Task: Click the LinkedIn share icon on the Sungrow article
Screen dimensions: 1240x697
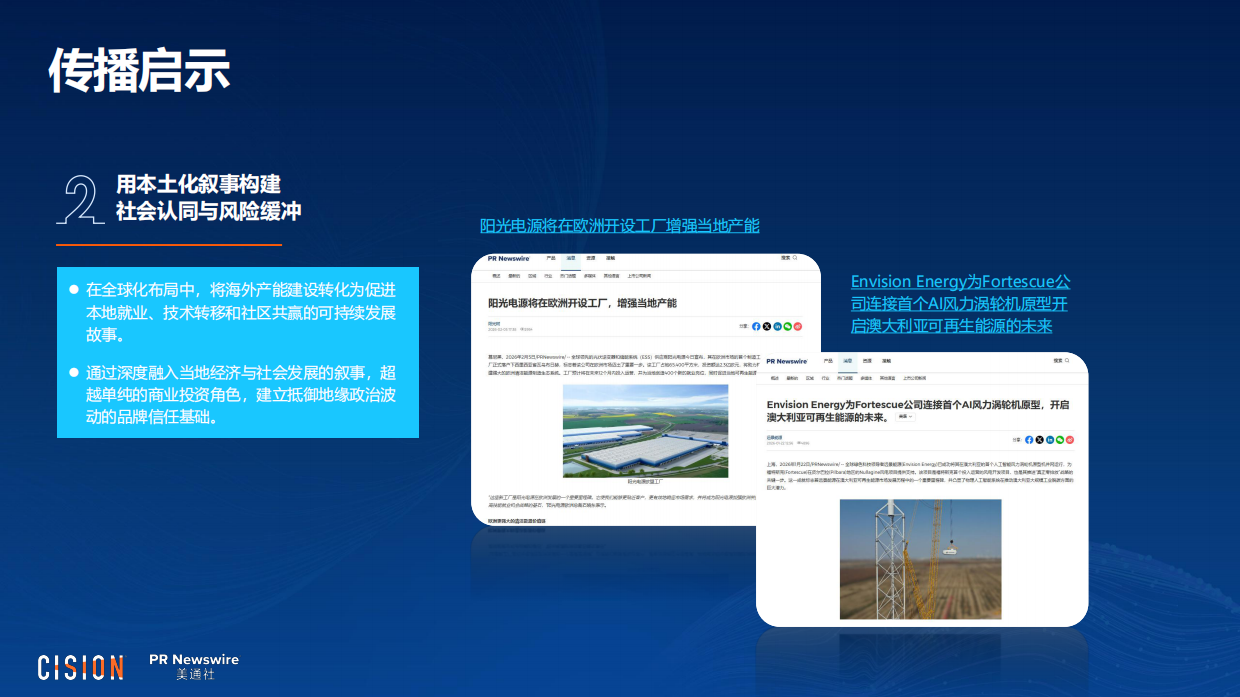Action: [778, 326]
